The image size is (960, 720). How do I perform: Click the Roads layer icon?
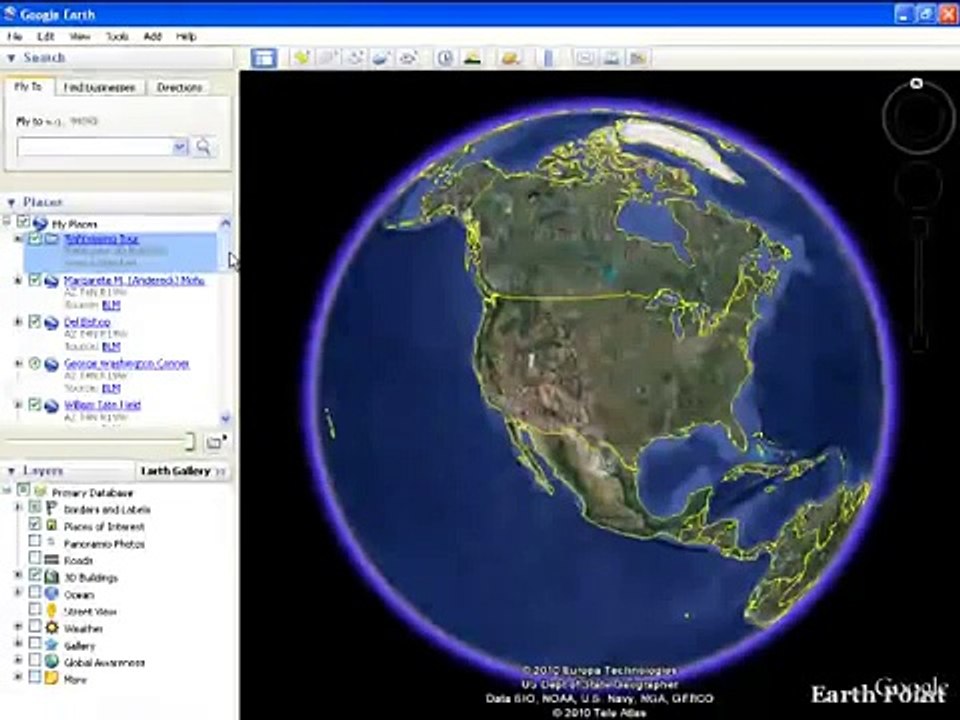[x=52, y=560]
